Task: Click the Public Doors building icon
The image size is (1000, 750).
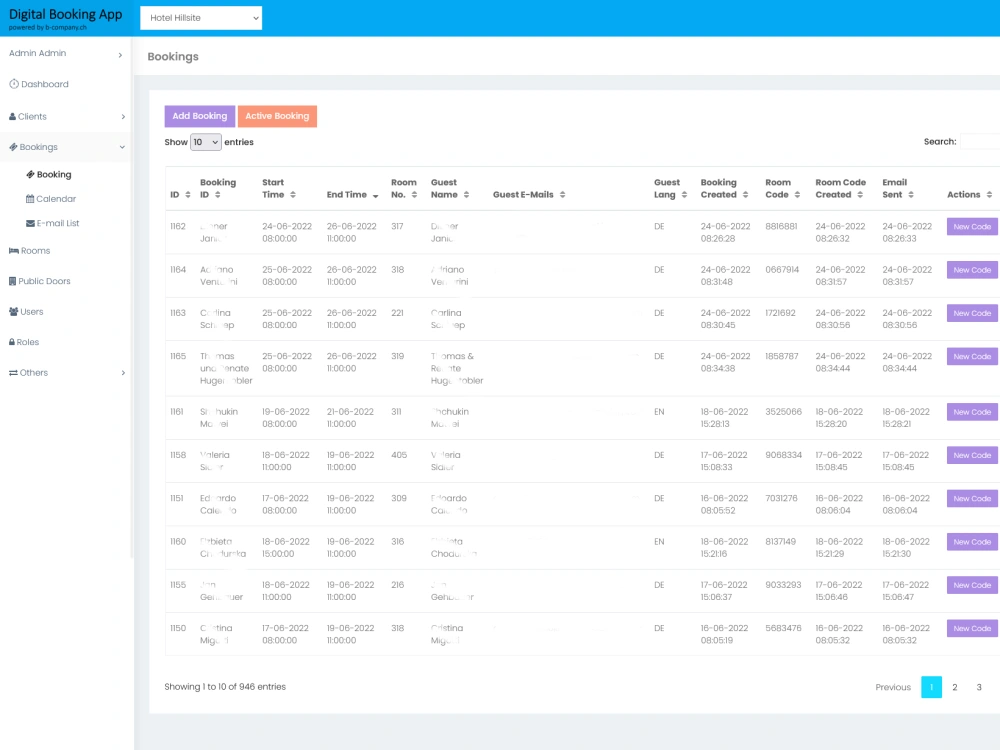Action: [12, 281]
